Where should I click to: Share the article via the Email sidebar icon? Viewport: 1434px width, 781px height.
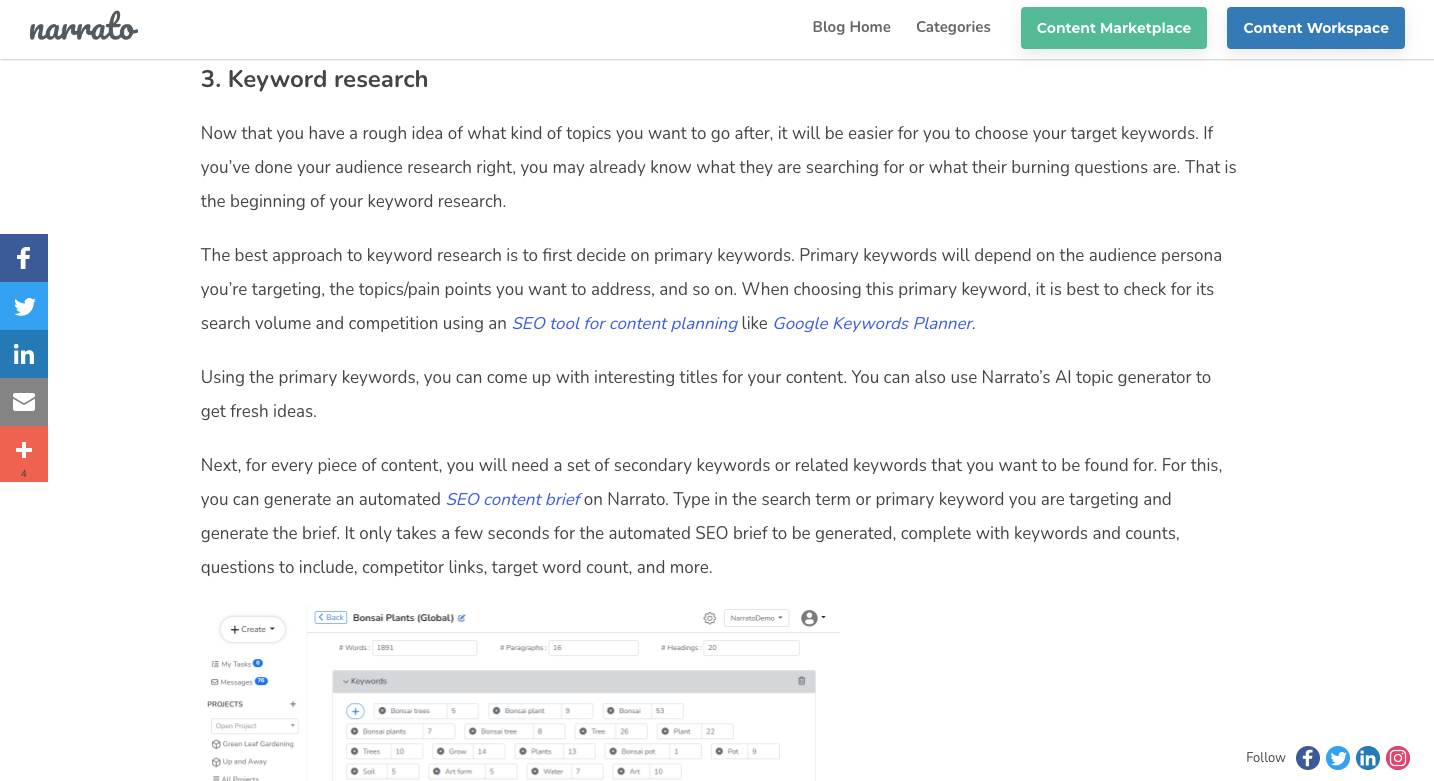click(x=24, y=402)
